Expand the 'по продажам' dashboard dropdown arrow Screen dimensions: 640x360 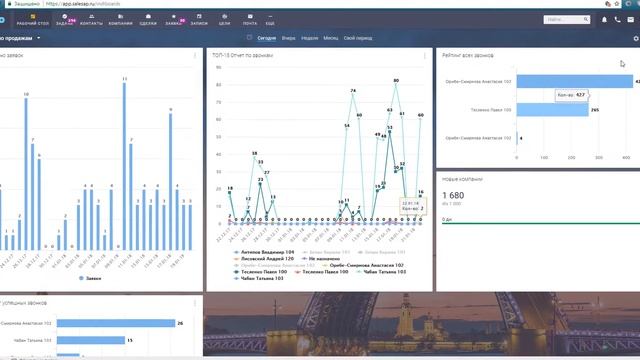coord(39,38)
